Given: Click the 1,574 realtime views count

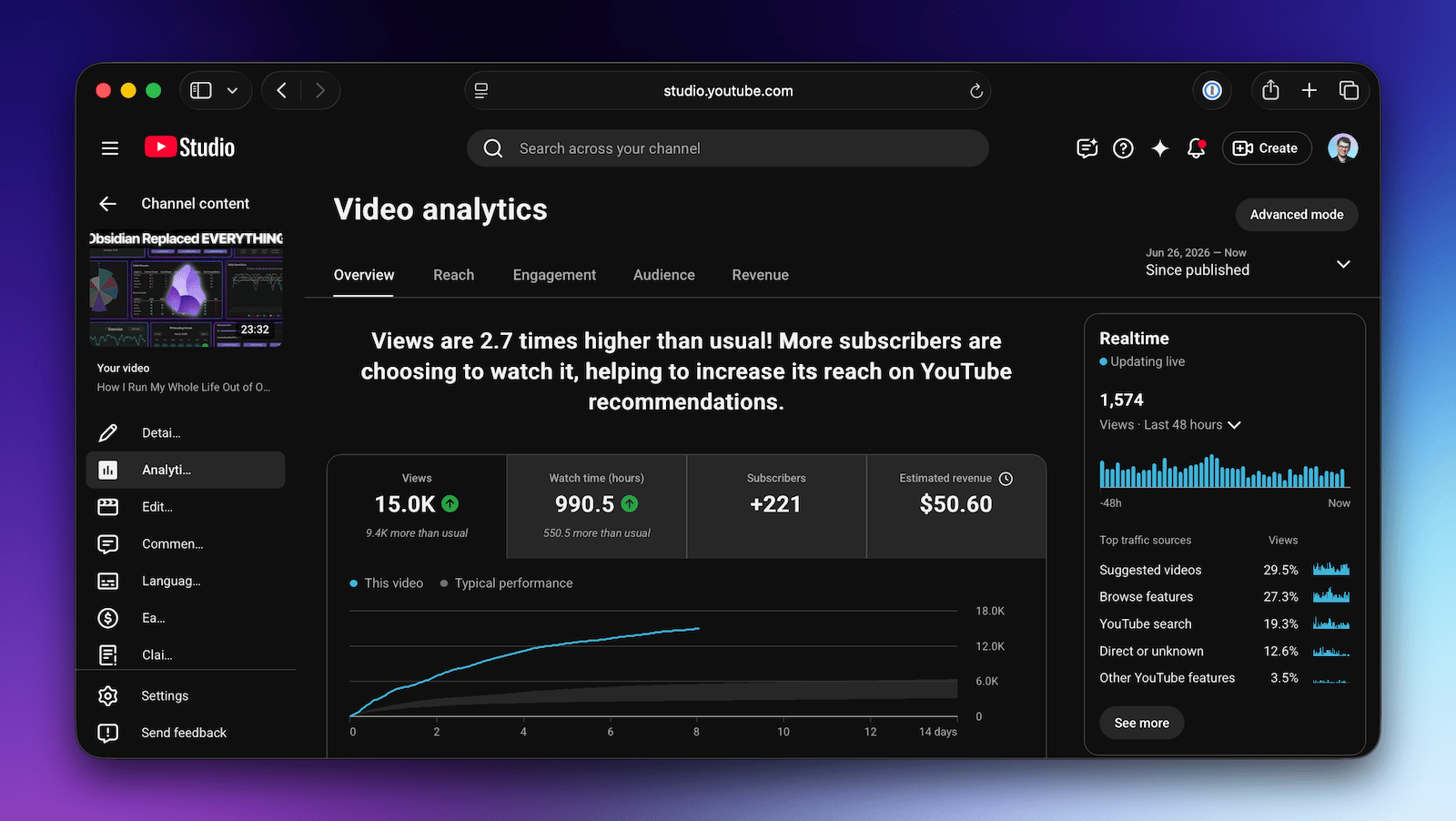Looking at the screenshot, I should 1121,400.
